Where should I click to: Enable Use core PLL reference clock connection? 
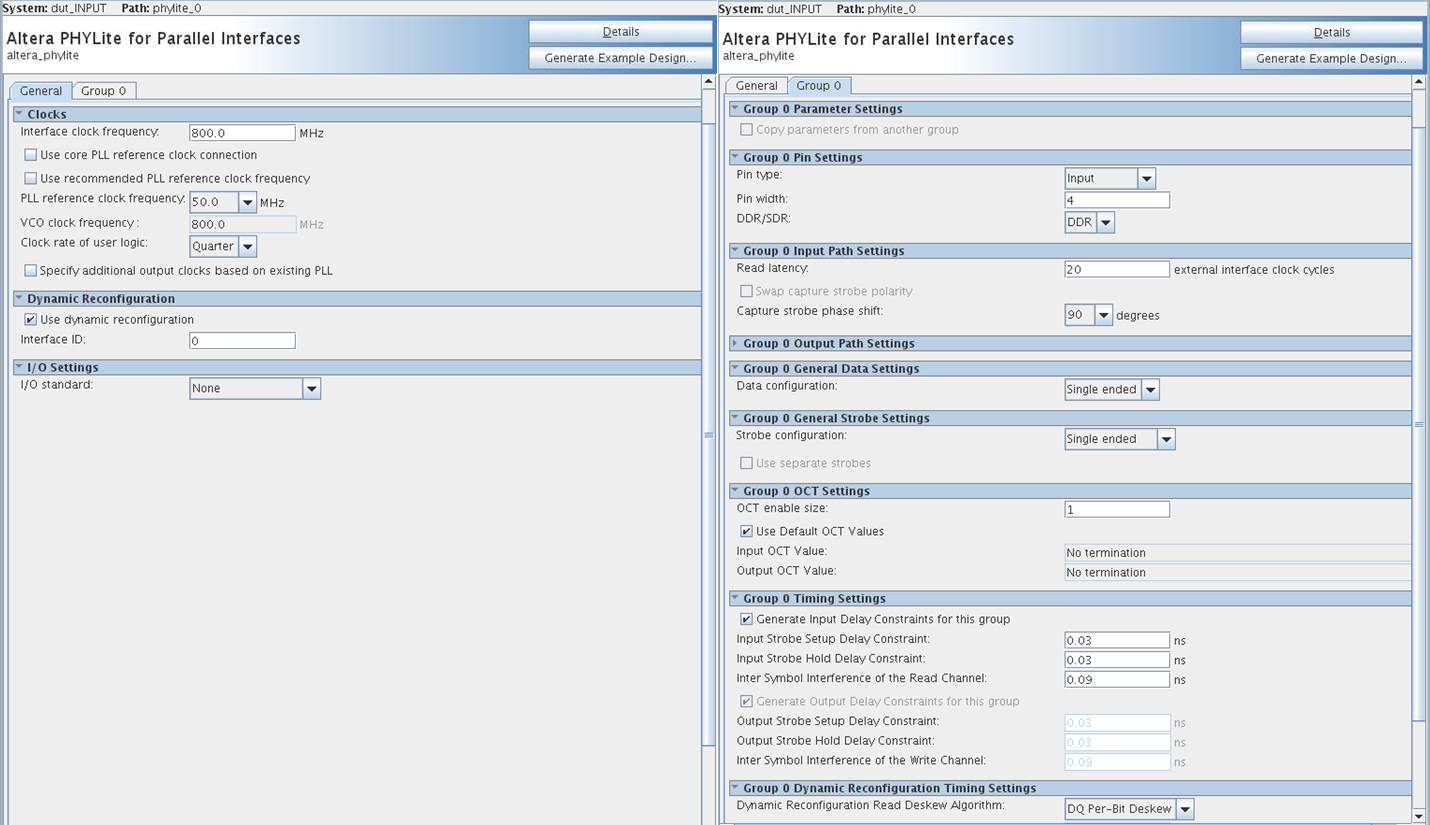click(31, 155)
